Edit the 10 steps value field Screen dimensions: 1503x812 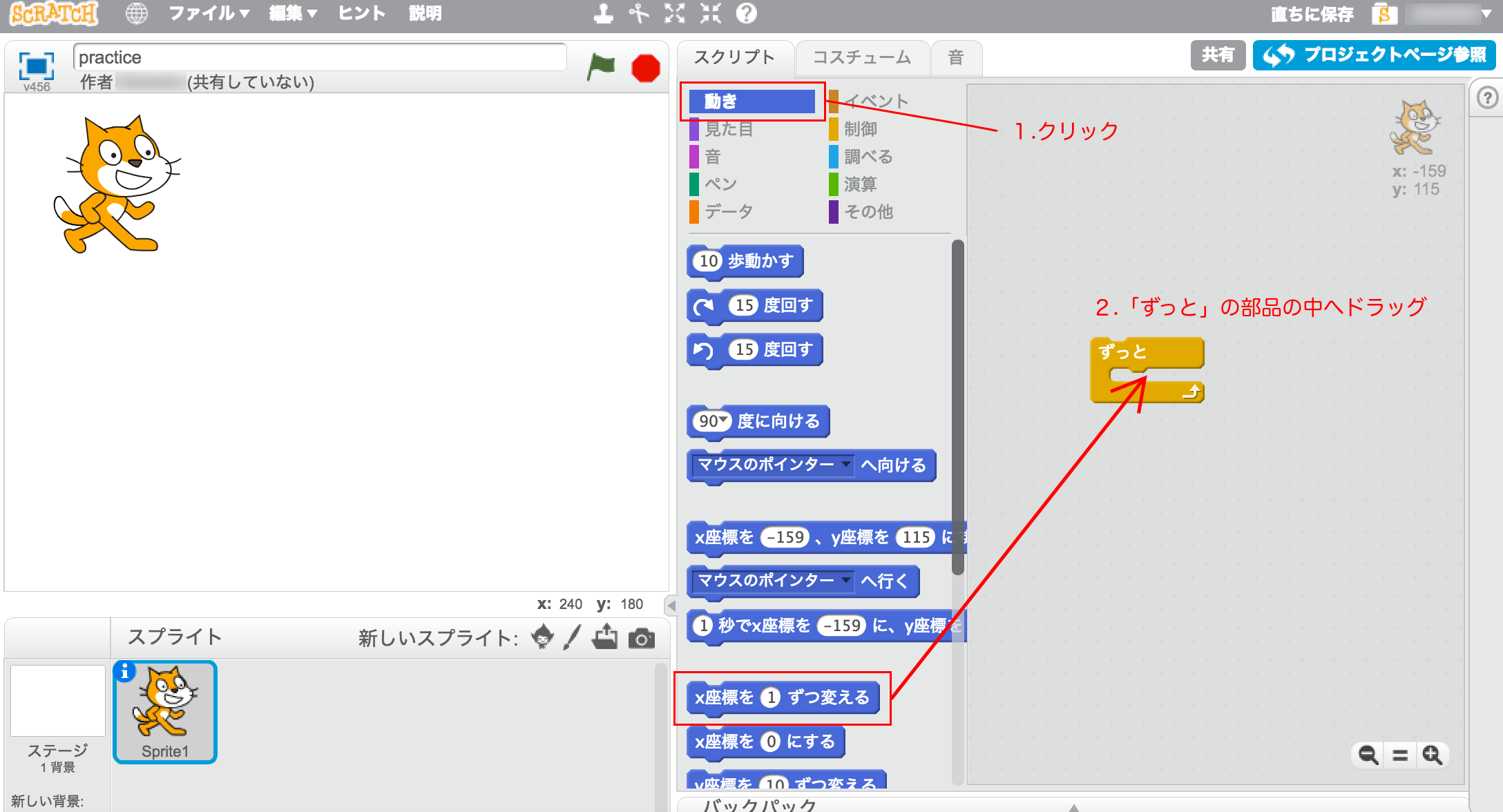tap(709, 261)
